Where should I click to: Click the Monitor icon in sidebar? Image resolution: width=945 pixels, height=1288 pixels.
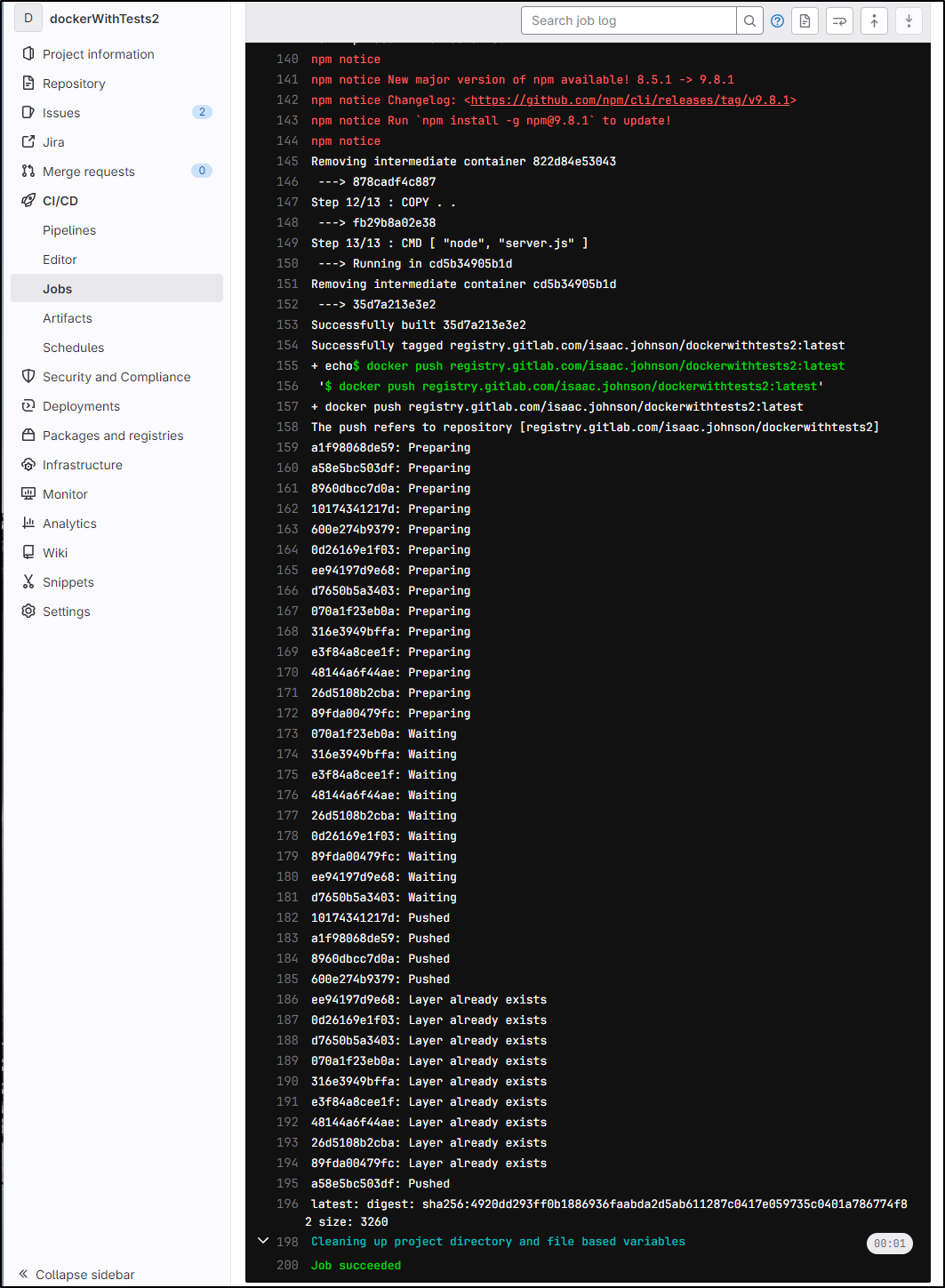[28, 494]
